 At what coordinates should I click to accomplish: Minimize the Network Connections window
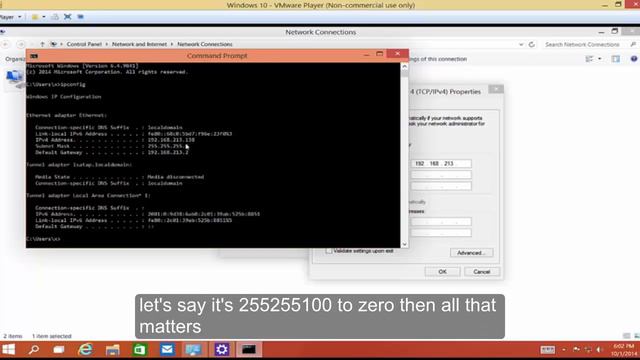pos(601,31)
